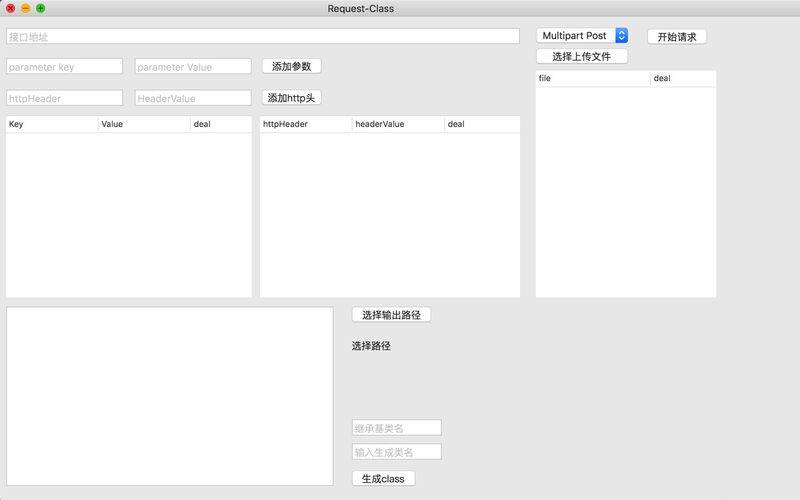Click the 接口地址 URL input field
Image resolution: width=800 pixels, height=500 pixels.
(263, 36)
